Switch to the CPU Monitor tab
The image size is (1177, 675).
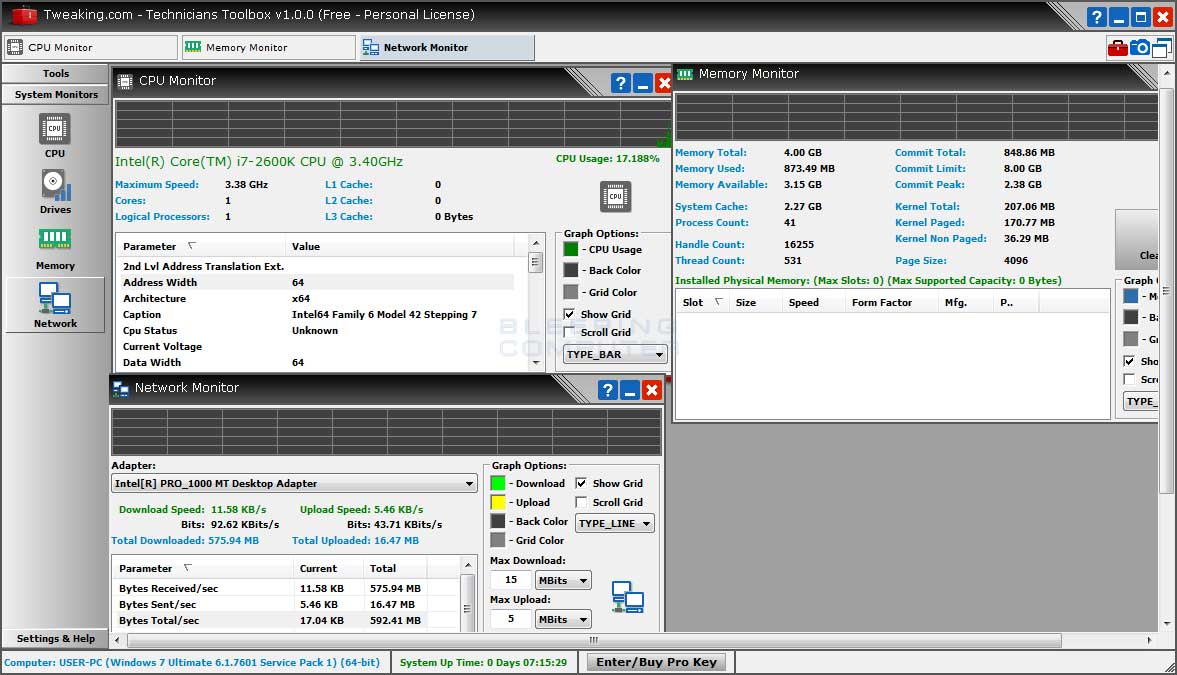92,47
